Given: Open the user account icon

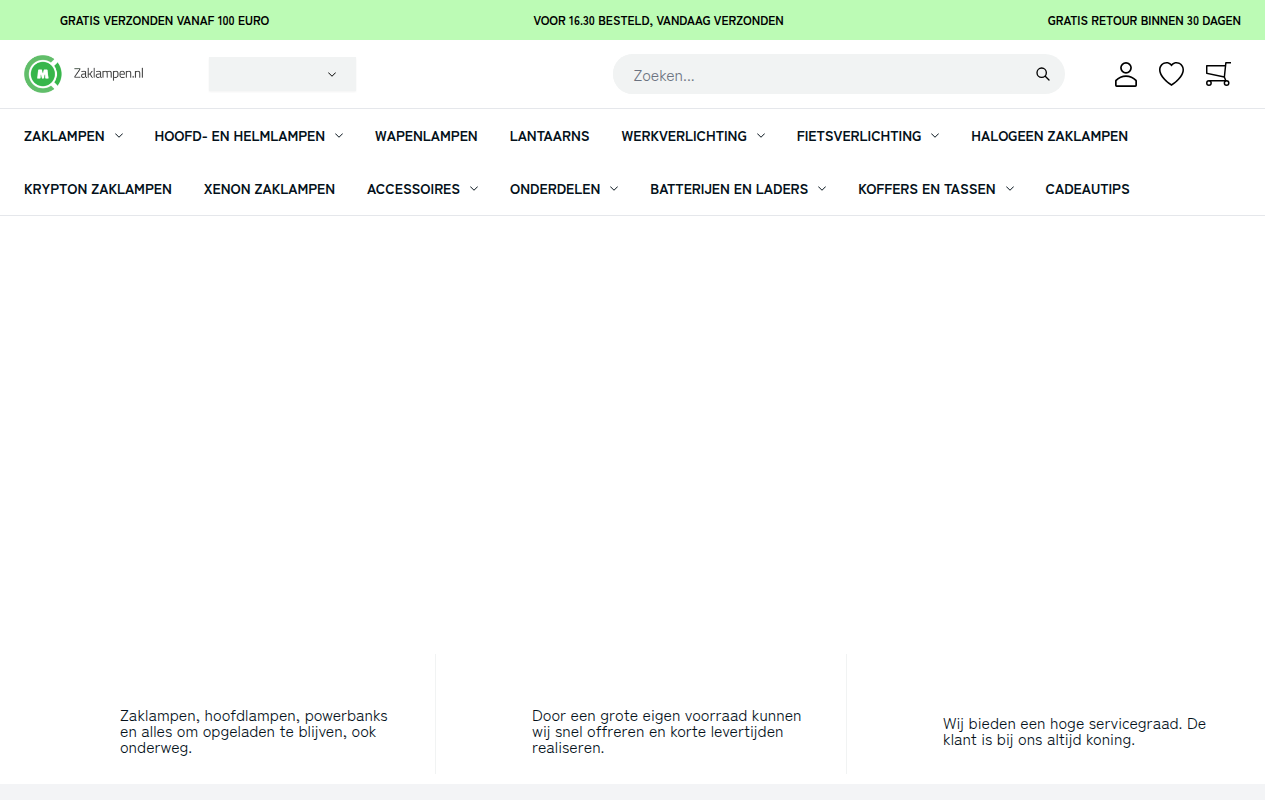Looking at the screenshot, I should [1126, 74].
